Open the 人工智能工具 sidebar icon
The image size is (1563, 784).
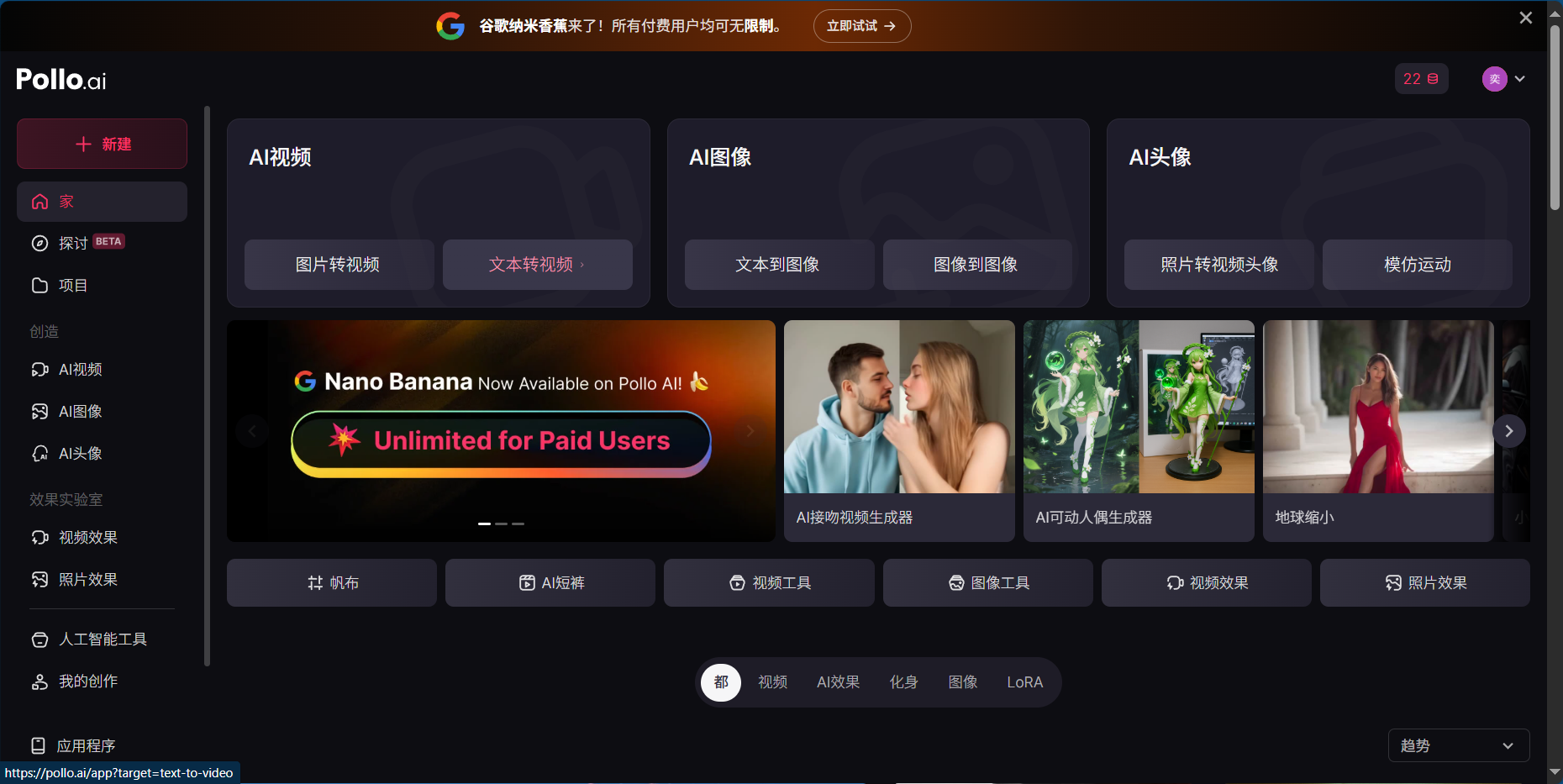(x=39, y=639)
